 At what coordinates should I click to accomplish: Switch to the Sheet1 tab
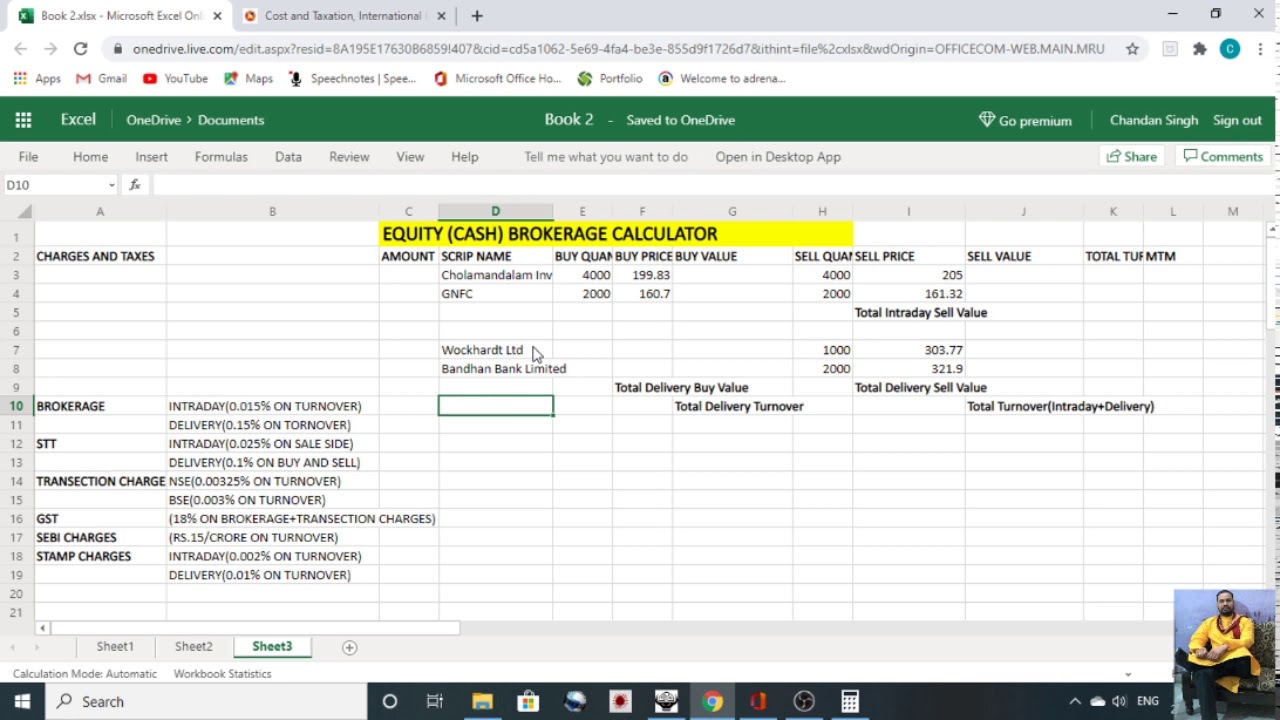click(115, 647)
